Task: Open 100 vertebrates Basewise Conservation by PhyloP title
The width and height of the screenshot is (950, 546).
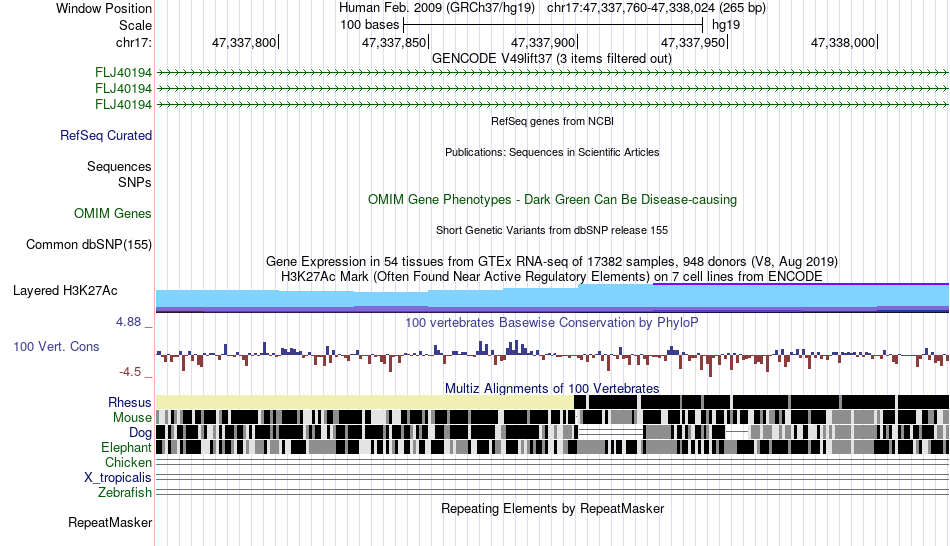Action: 552,322
